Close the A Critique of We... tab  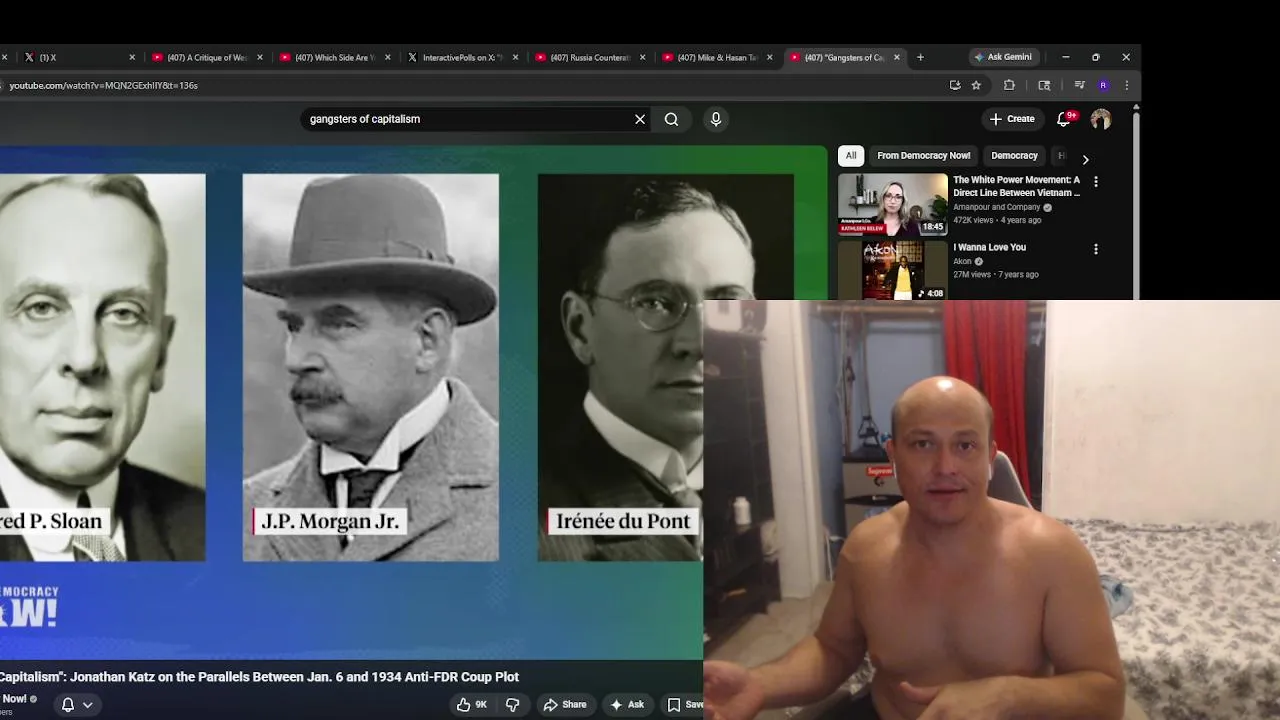coord(260,57)
